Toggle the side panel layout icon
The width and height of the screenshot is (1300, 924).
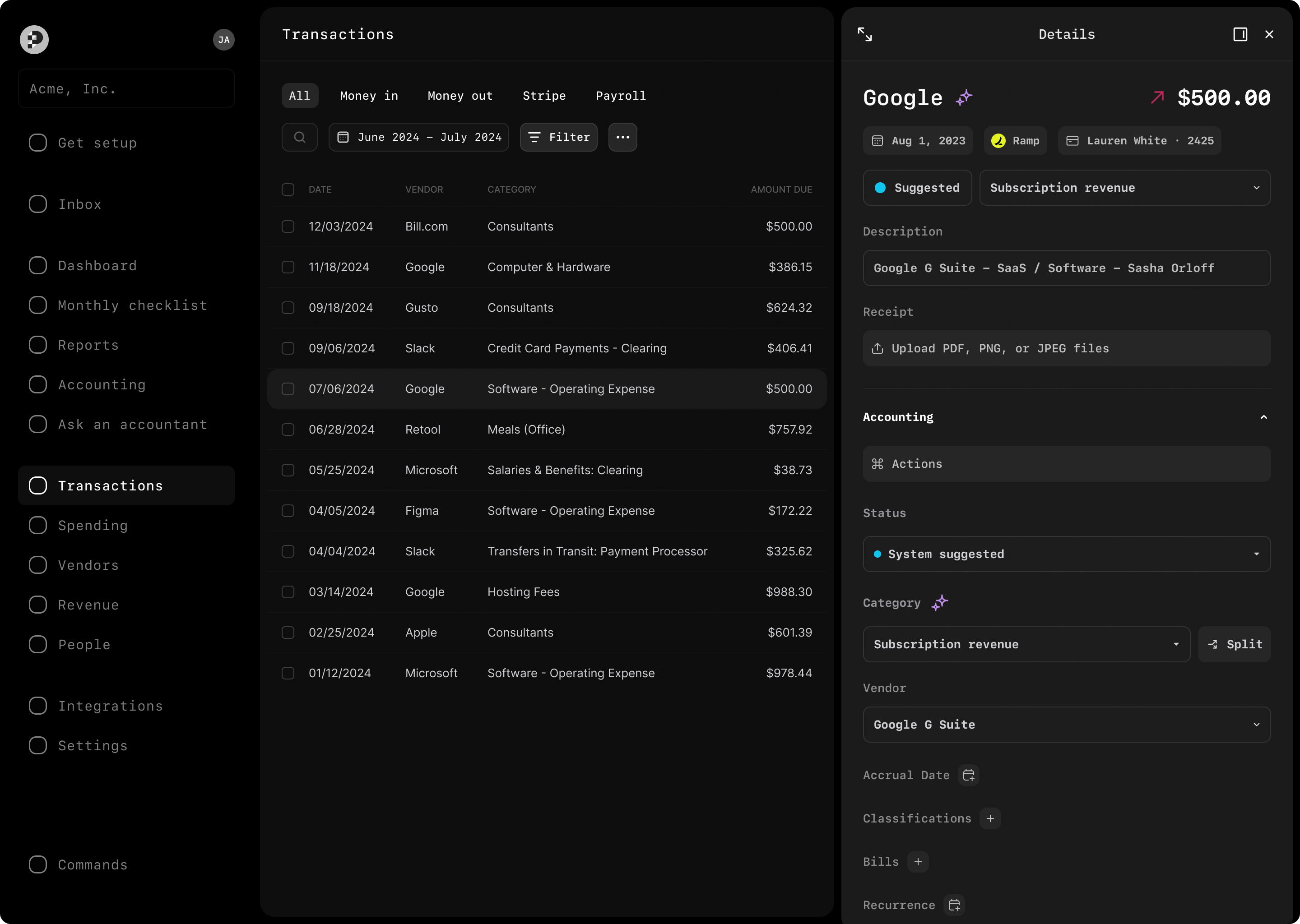click(1240, 35)
